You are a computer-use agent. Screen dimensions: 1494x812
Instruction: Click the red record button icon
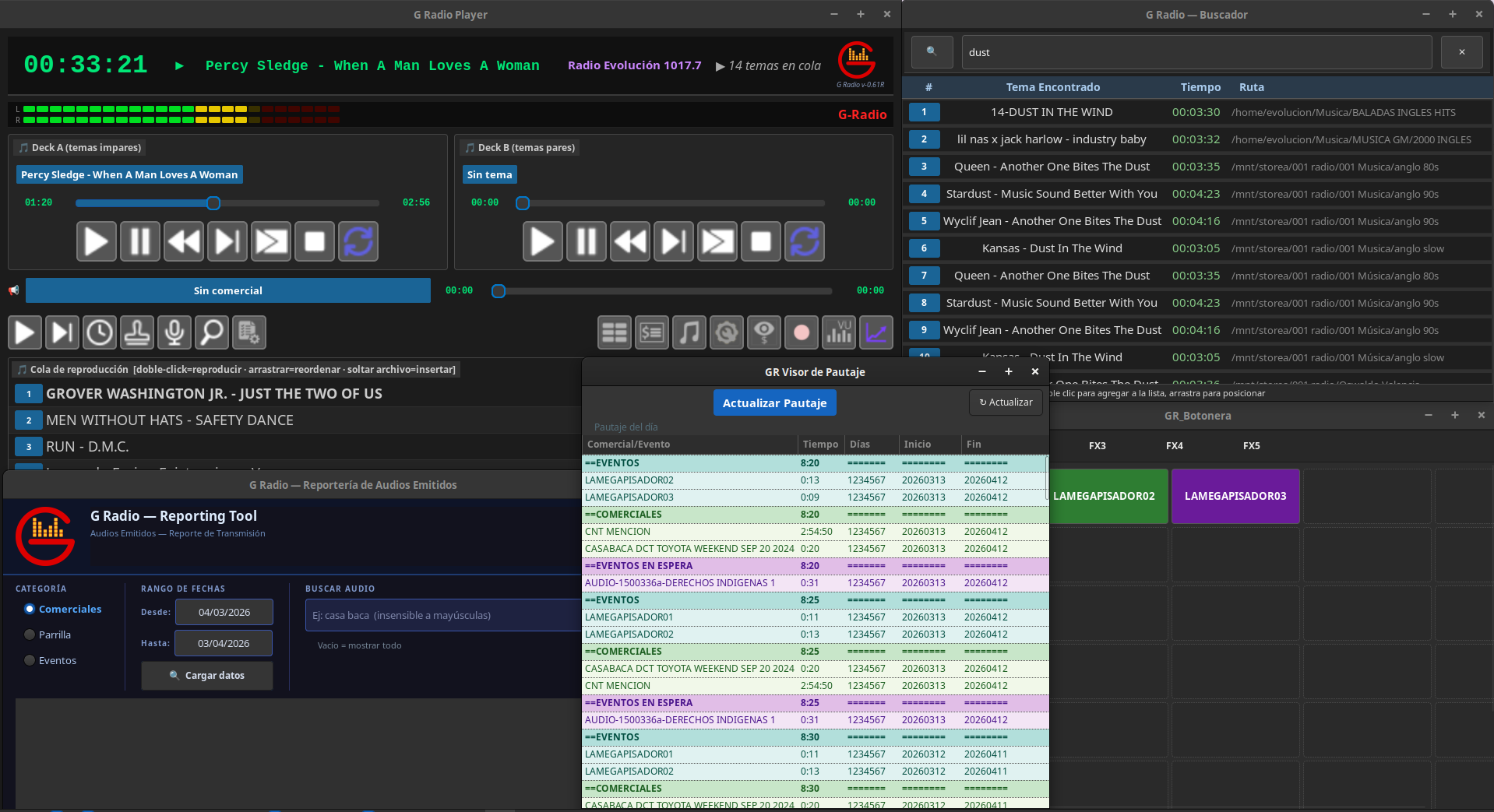802,333
